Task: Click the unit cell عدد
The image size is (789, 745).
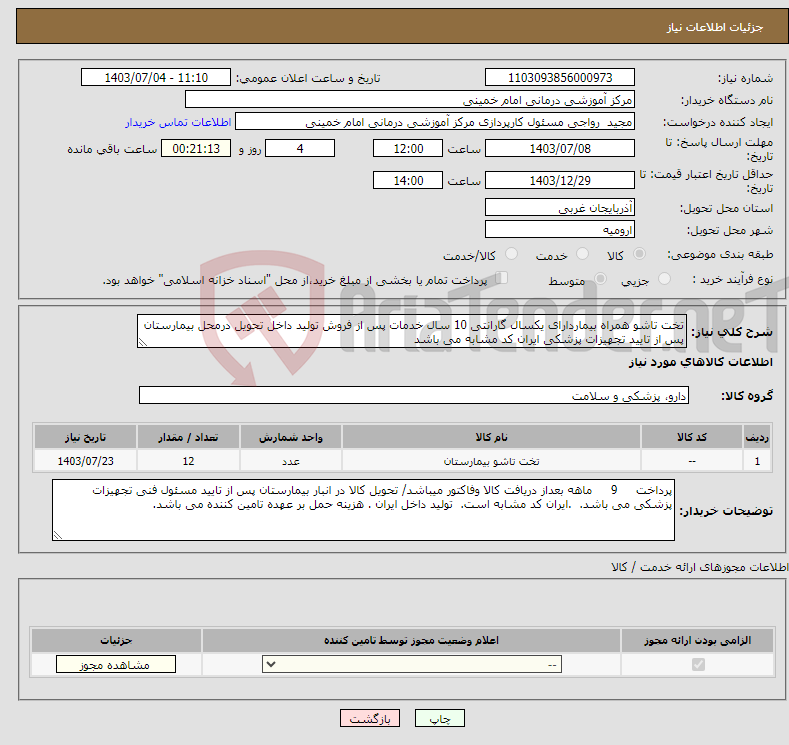Action: (291, 461)
